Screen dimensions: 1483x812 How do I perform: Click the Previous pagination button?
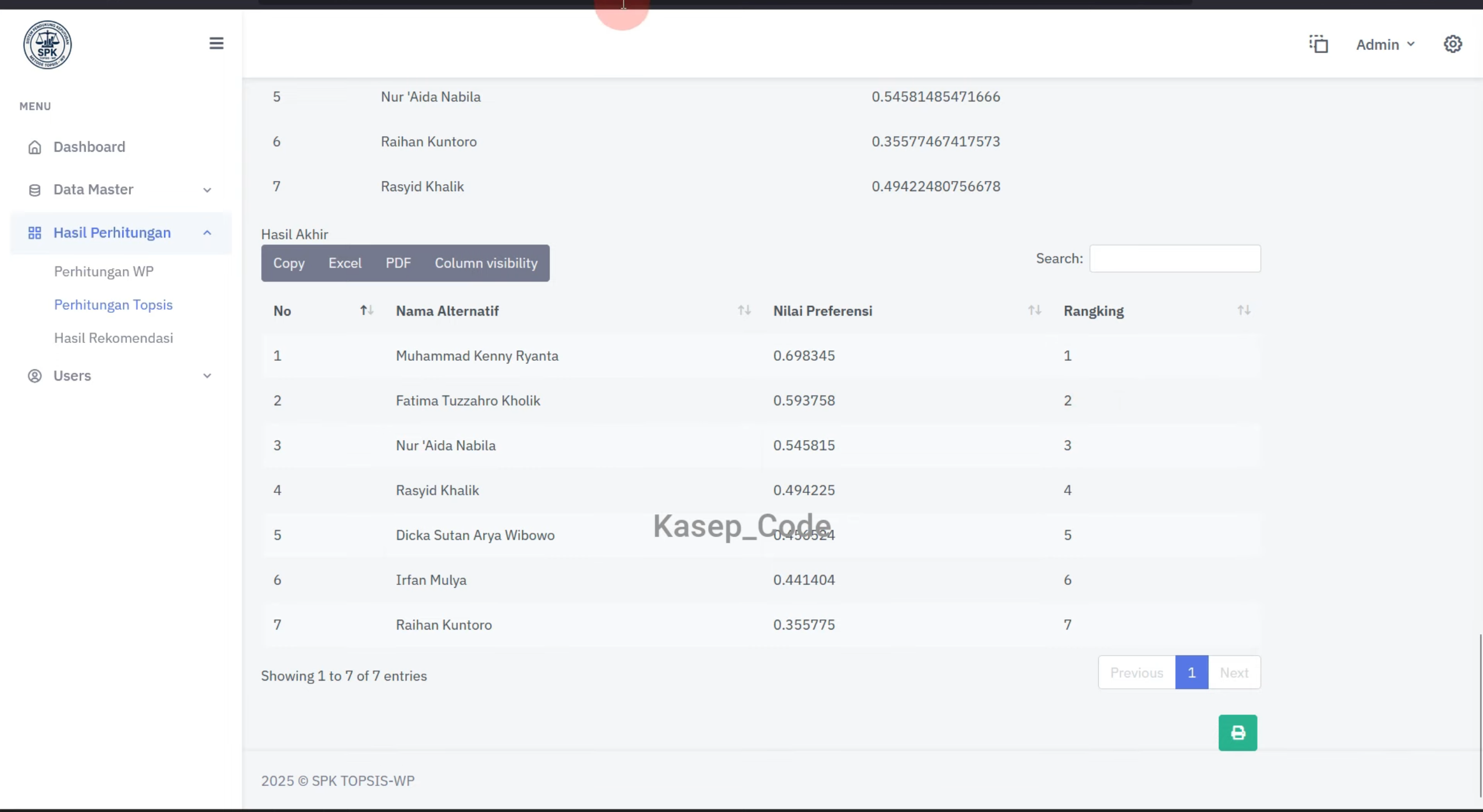pos(1136,672)
